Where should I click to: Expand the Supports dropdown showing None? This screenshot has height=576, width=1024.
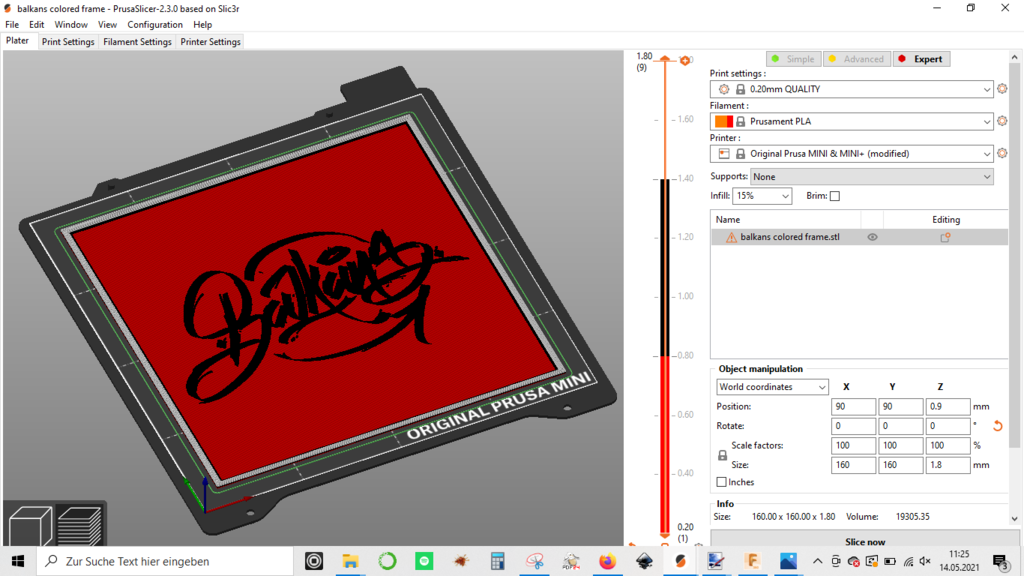[872, 177]
